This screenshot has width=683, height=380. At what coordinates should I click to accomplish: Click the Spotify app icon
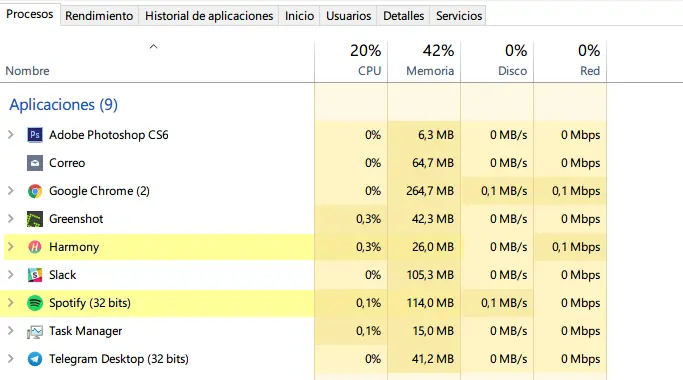[x=35, y=303]
